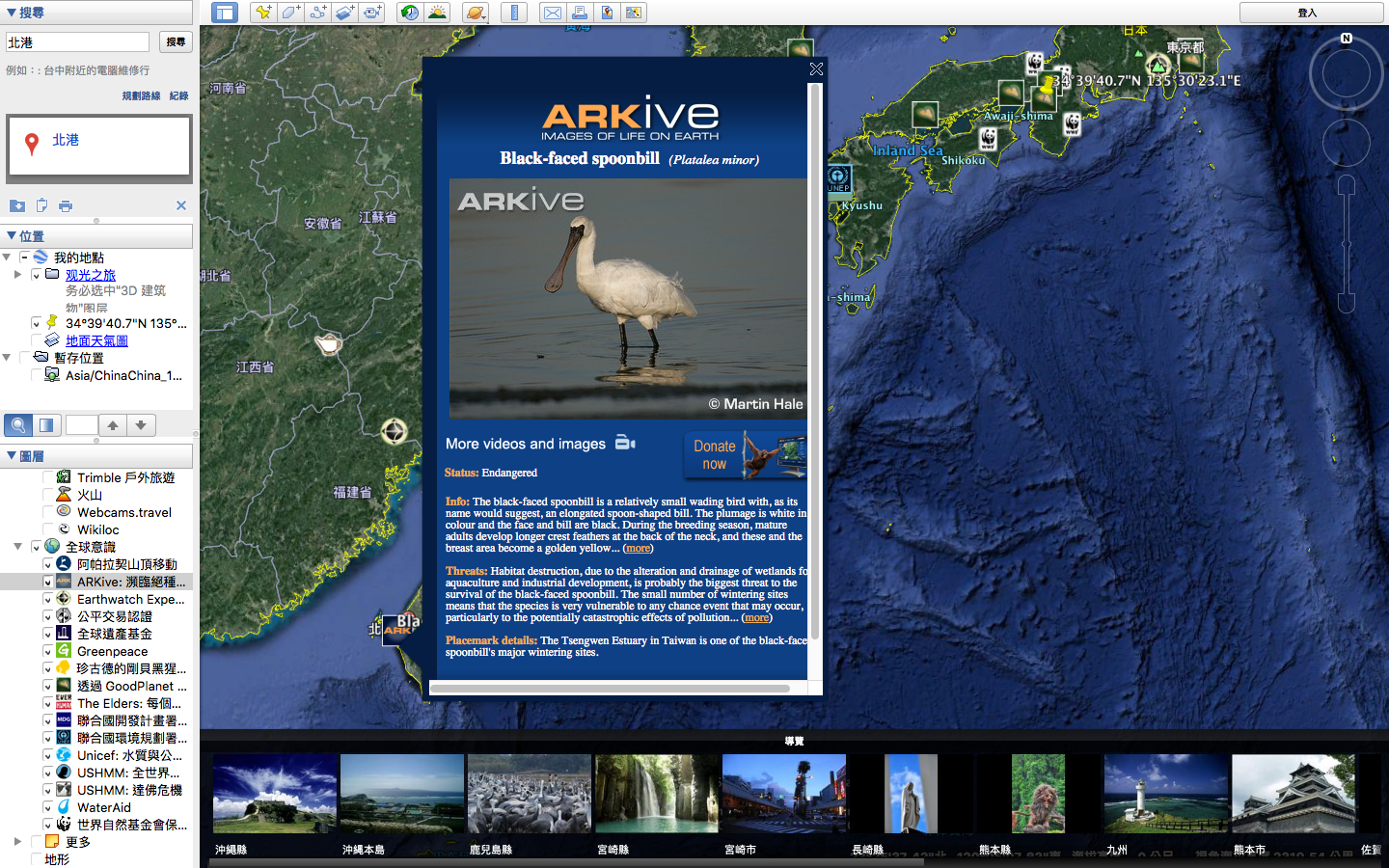Select the Add Path tool
The height and width of the screenshot is (868, 1389).
(317, 13)
